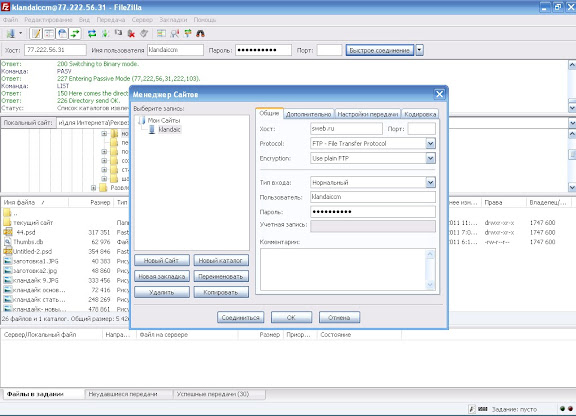Click the Новый Сайт button

click(x=162, y=260)
